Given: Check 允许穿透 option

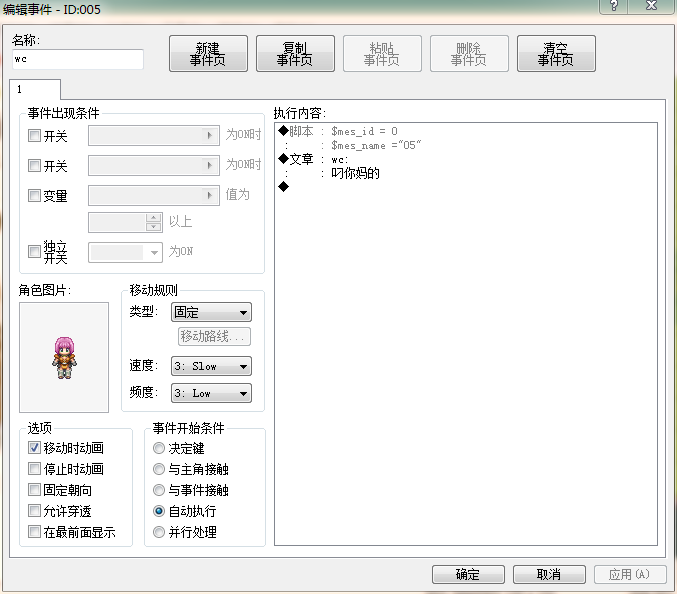Looking at the screenshot, I should tap(34, 511).
